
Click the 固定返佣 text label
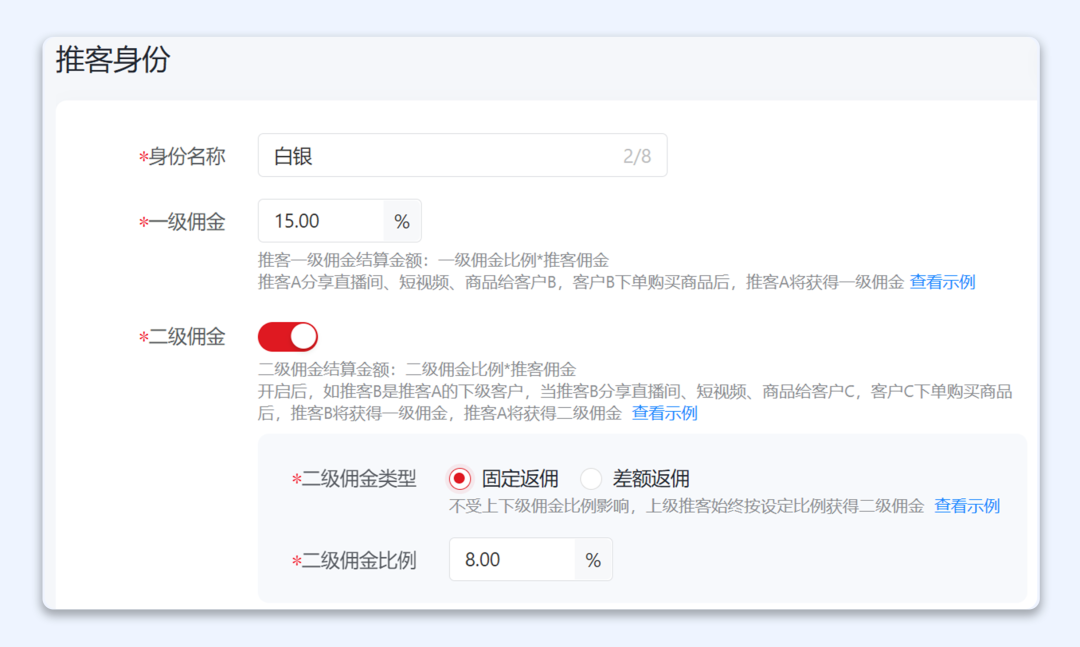510,478
